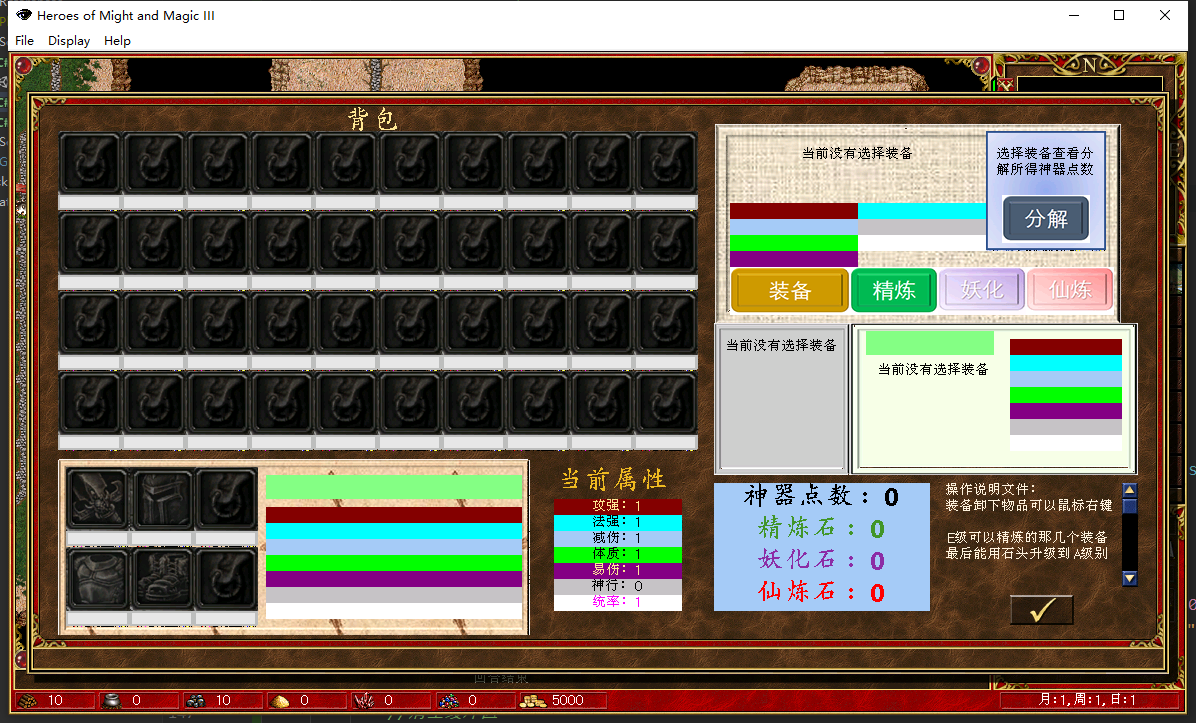The height and width of the screenshot is (723, 1196).
Task: Click the wood resource icon
Action: (27, 700)
